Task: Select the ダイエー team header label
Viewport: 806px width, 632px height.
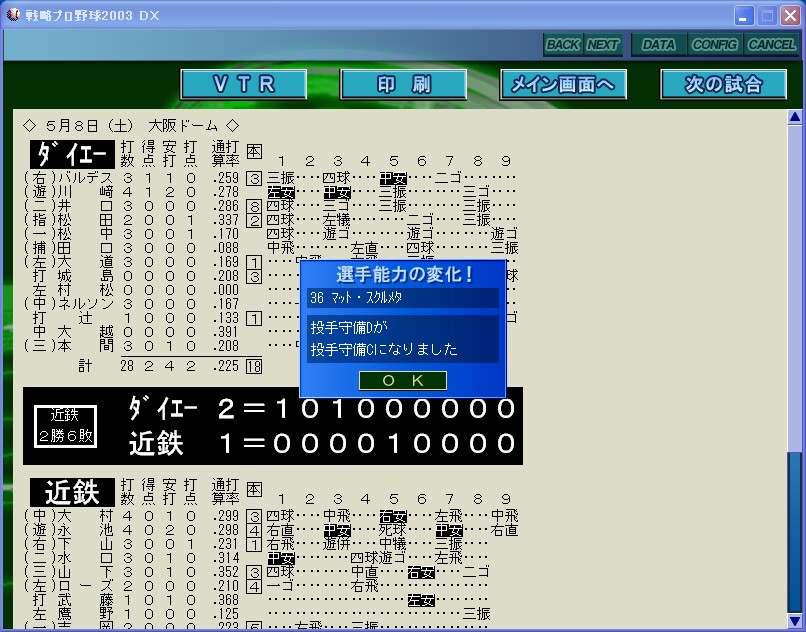Action: click(x=70, y=155)
